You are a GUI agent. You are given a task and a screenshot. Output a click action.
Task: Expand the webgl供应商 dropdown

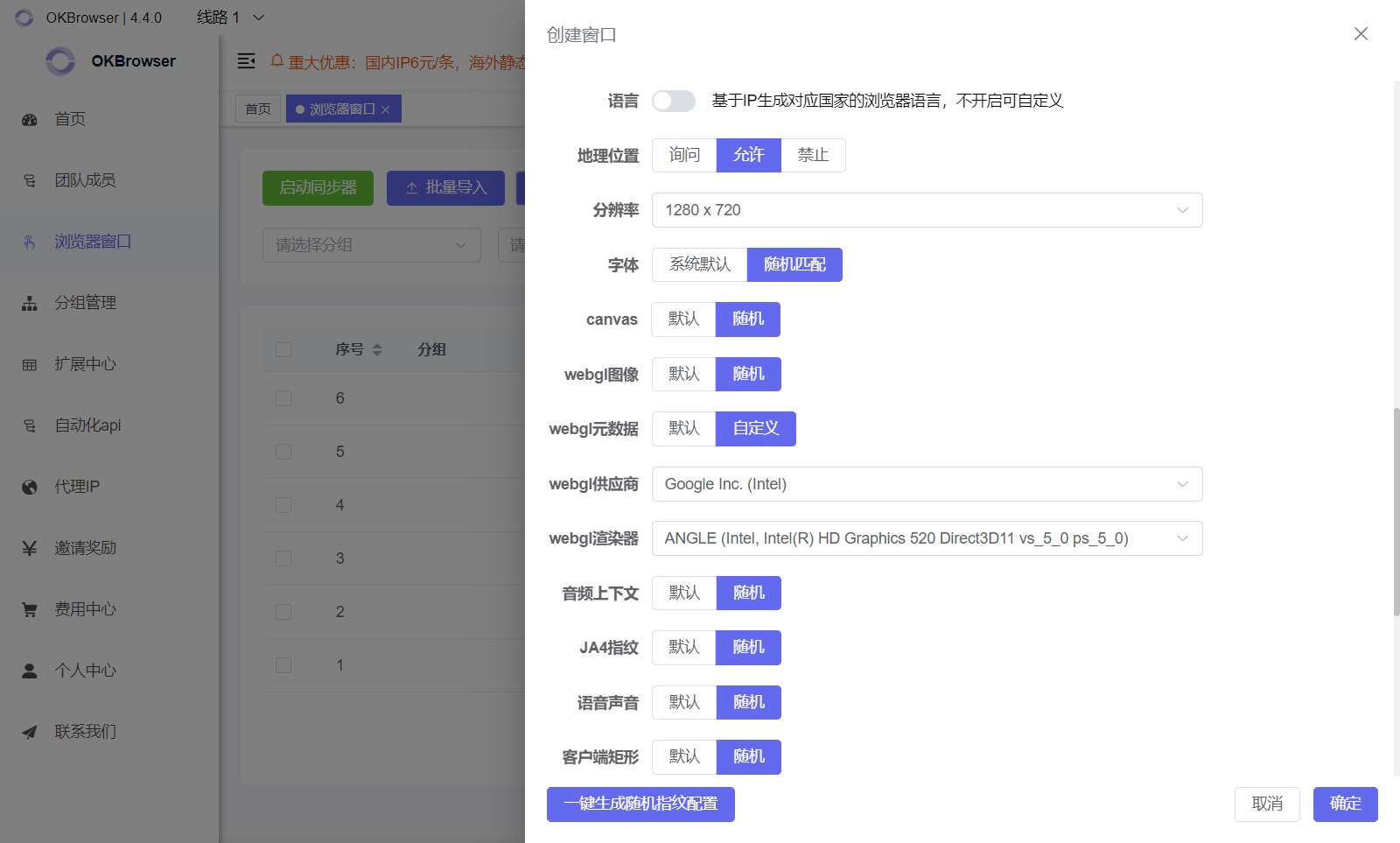point(927,484)
